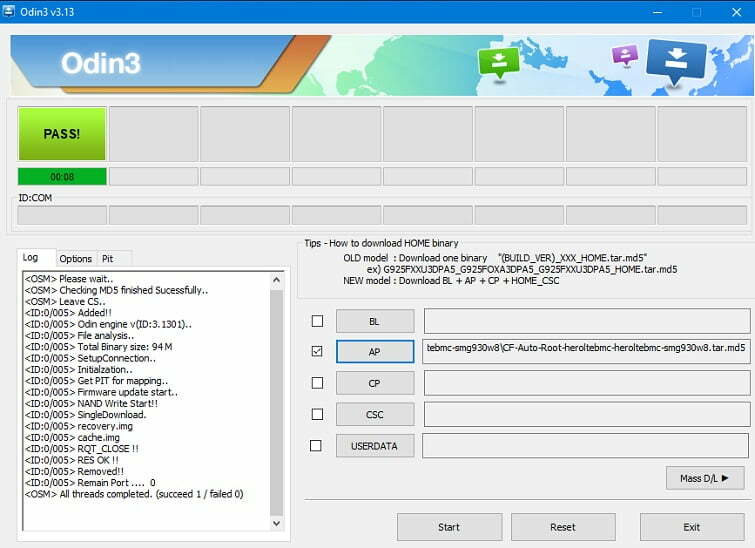Click the purple upload banner icon
Screen dimensions: 755x548
point(625,55)
